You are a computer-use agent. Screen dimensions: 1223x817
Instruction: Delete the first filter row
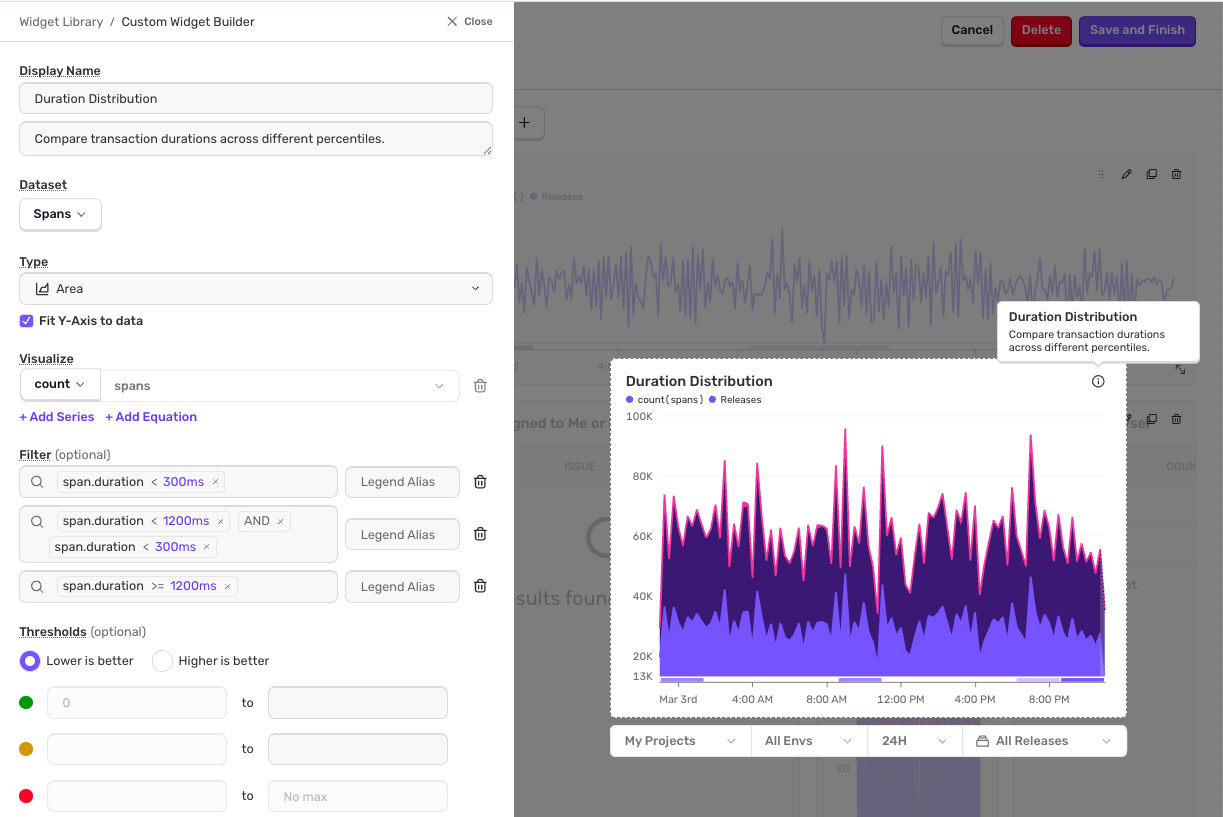pyautogui.click(x=480, y=482)
